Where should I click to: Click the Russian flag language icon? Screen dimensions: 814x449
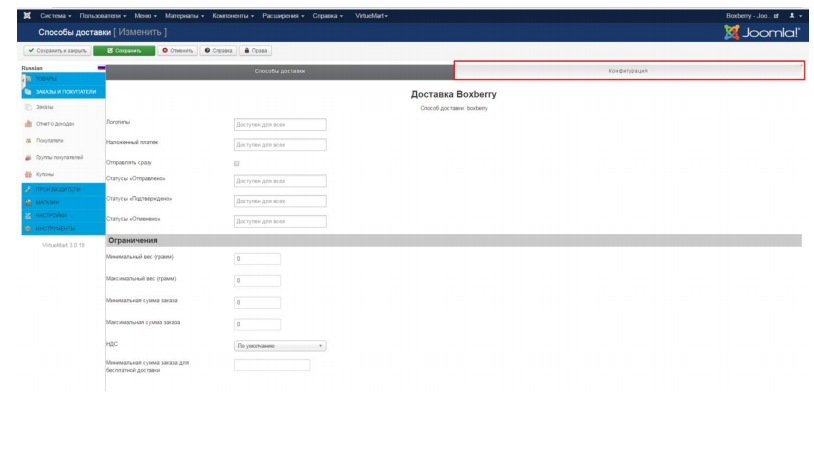pos(101,68)
